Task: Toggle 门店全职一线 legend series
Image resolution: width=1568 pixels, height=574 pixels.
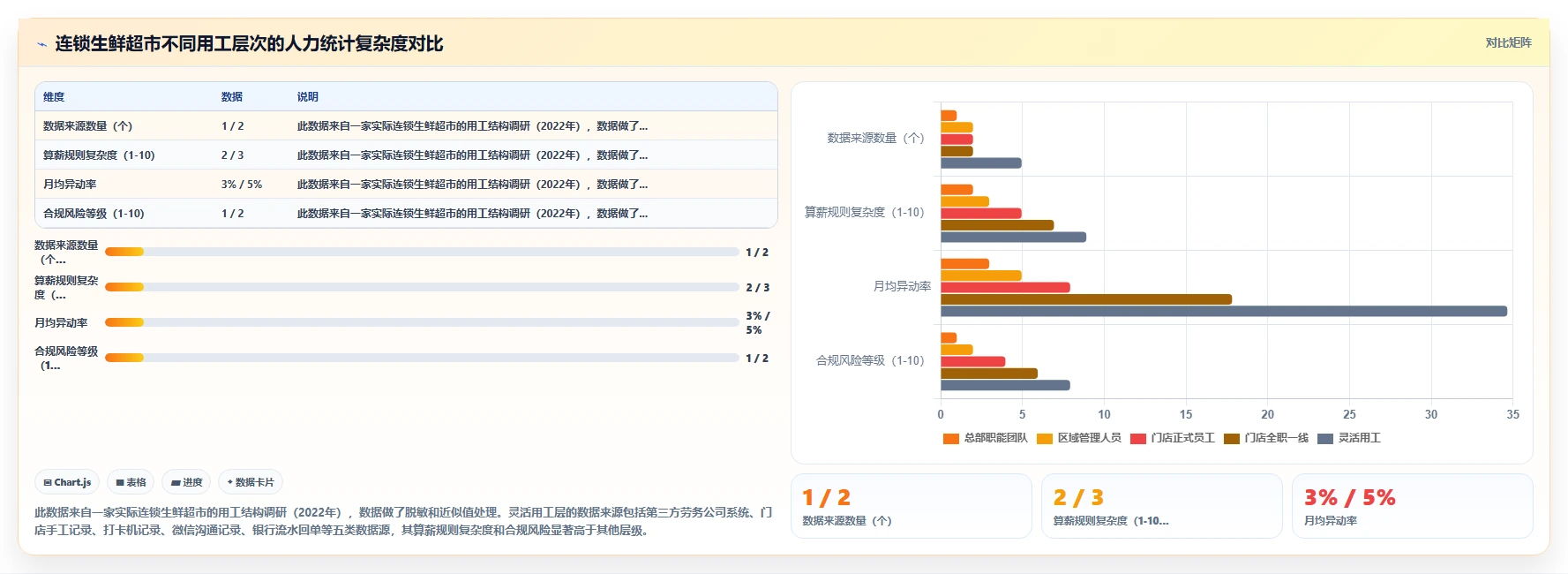Action: (x=1265, y=439)
